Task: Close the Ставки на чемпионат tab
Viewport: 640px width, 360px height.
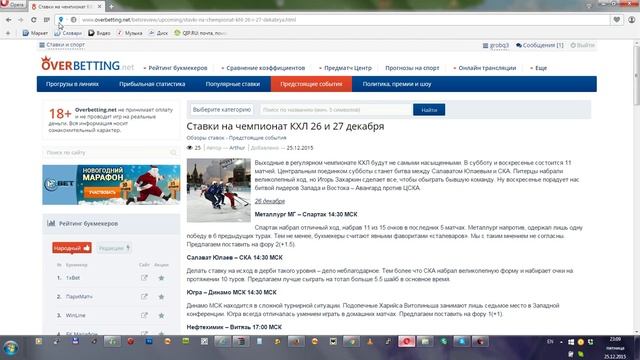Action: click(99, 7)
